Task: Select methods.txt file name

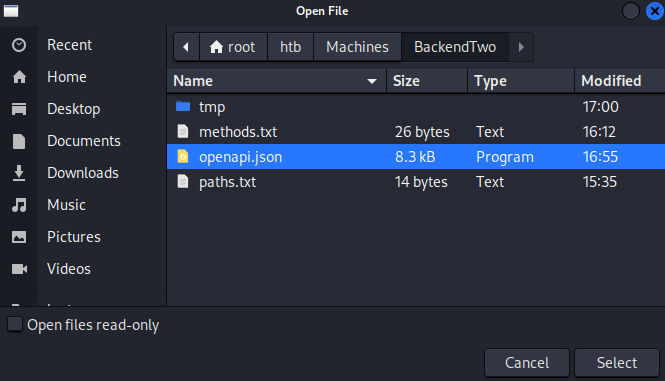Action: [x=238, y=132]
